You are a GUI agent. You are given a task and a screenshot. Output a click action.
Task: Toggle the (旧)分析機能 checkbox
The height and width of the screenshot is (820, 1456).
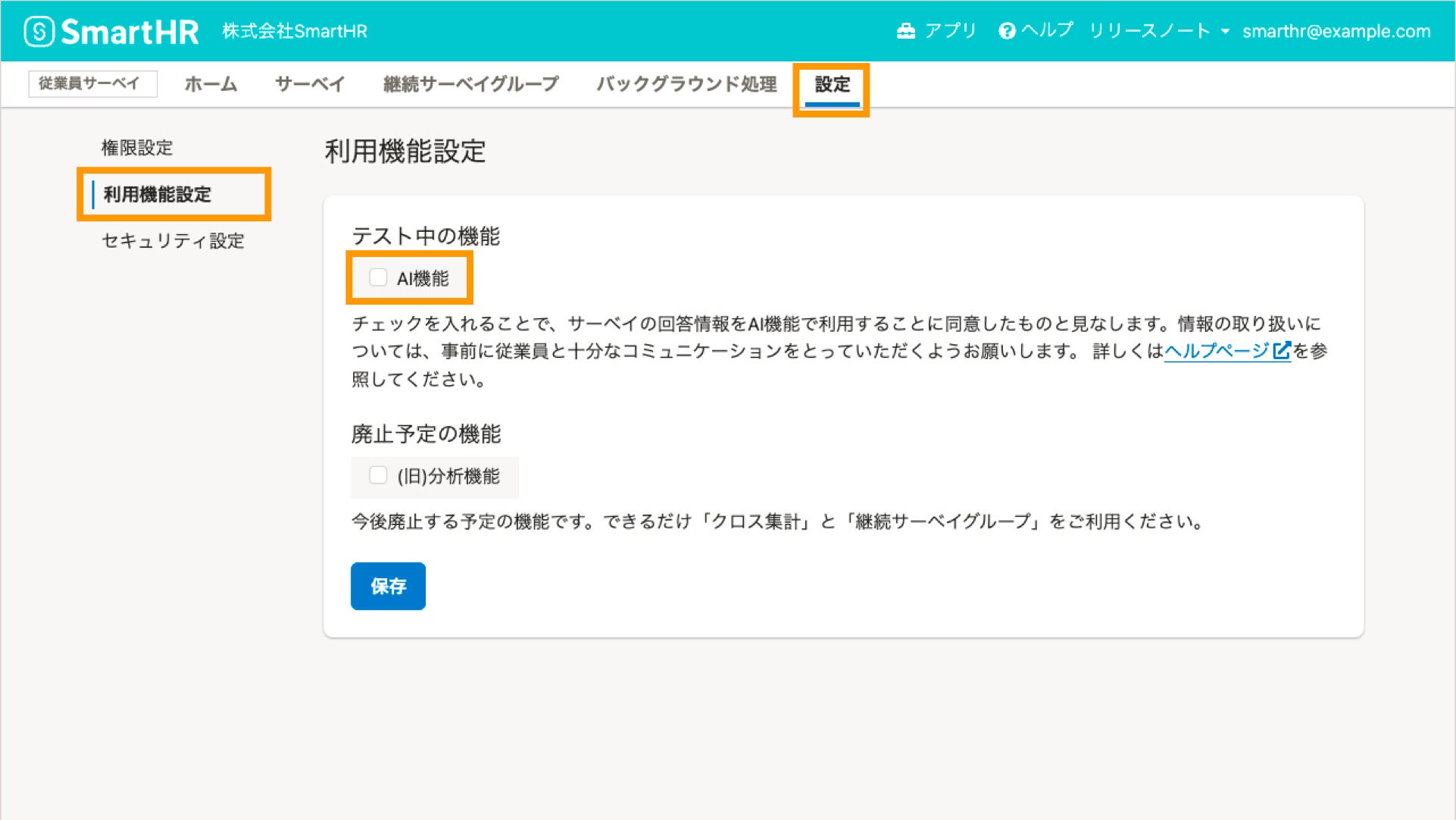378,475
